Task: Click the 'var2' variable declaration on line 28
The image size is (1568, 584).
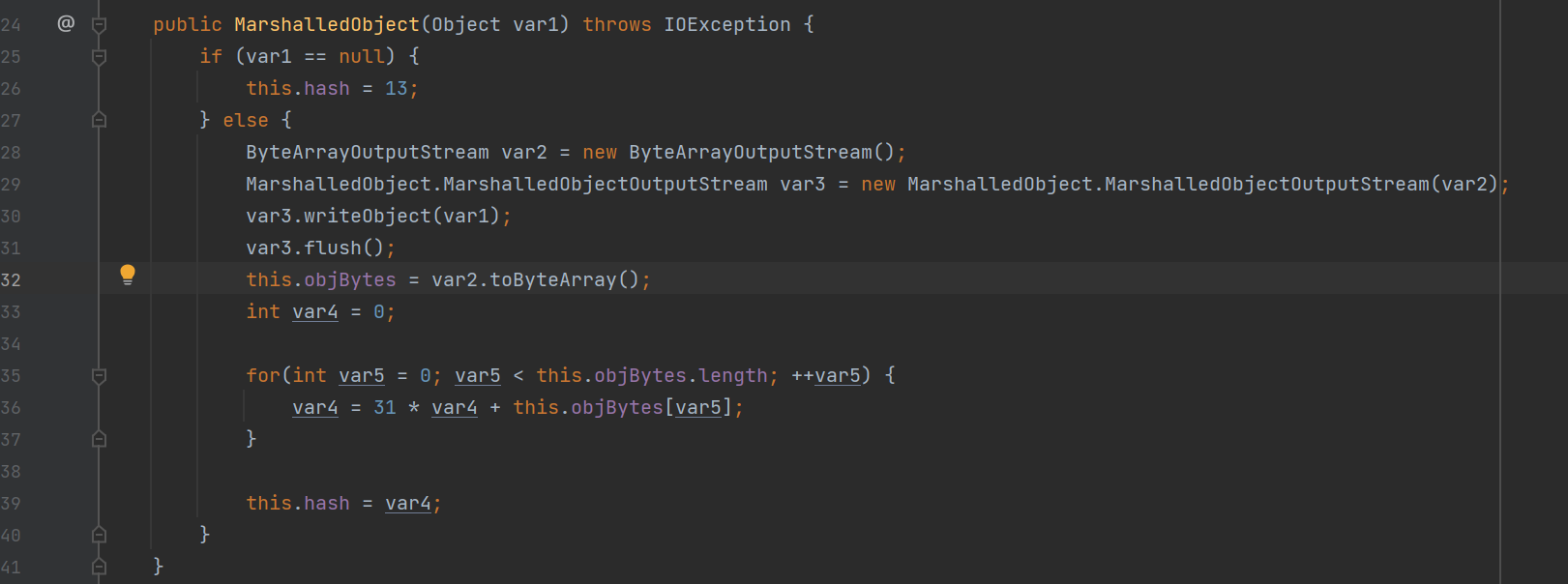Action: tap(524, 152)
